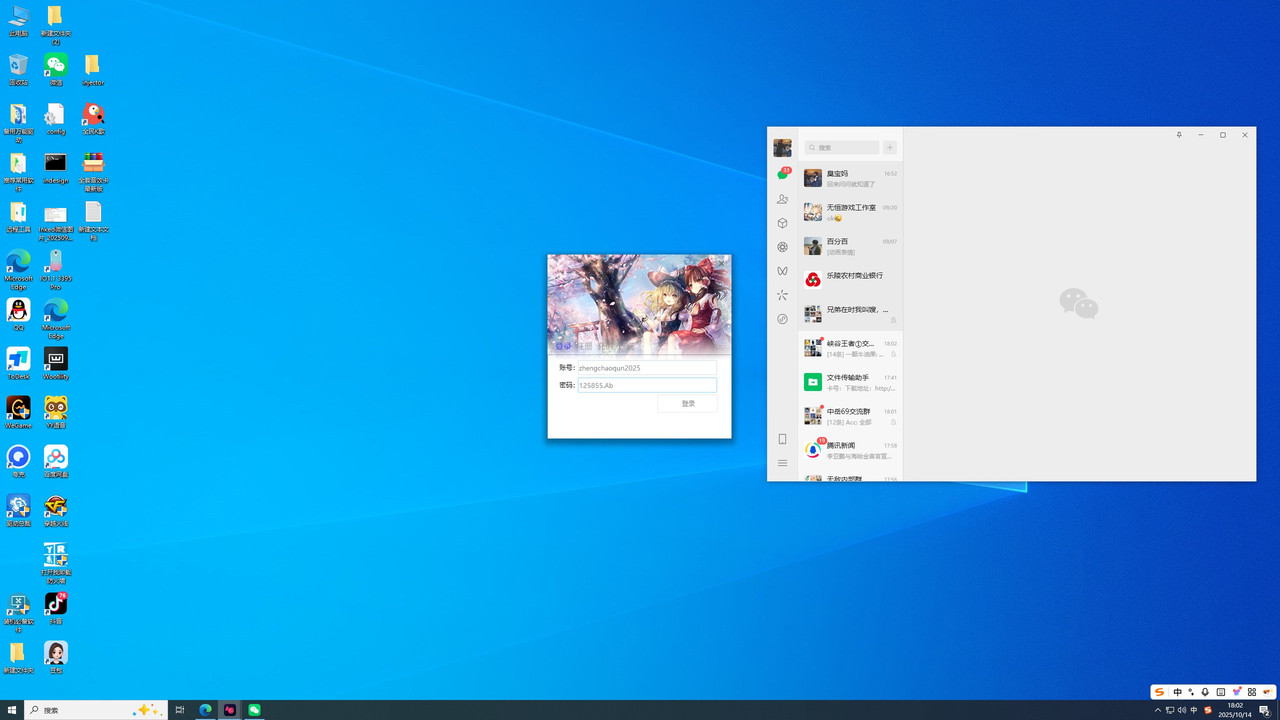The image size is (1280, 720).
Task: Click the volume icon in system tray
Action: [x=1182, y=710]
